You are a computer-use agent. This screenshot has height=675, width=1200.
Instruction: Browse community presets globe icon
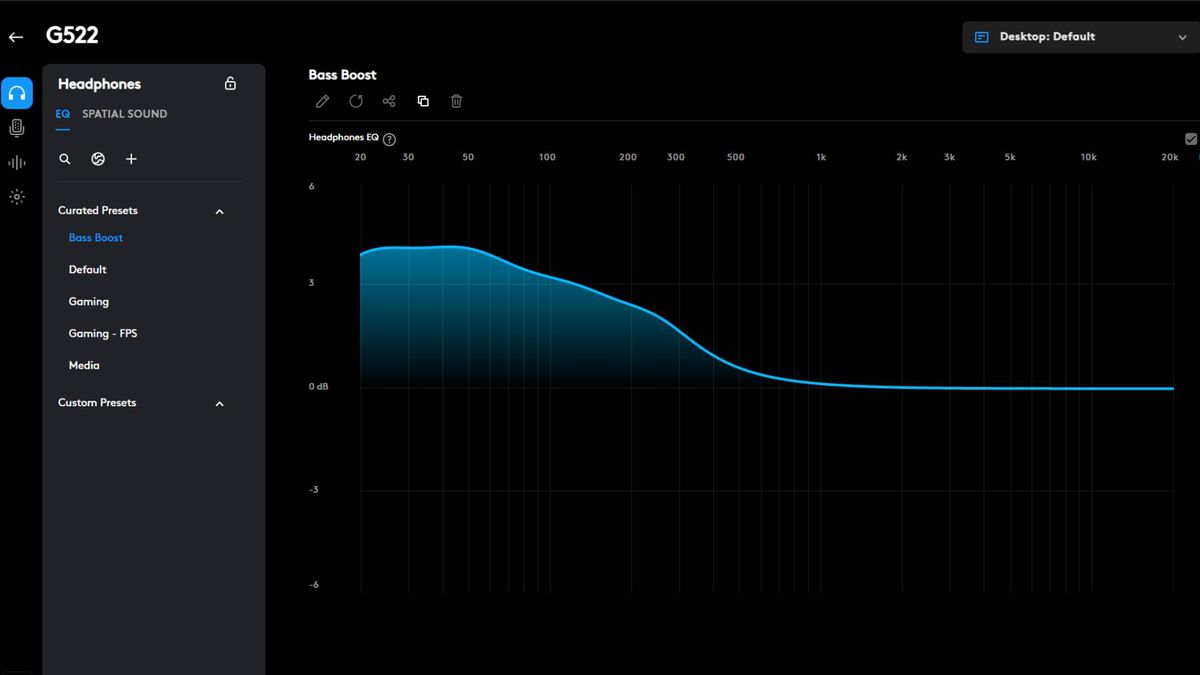(x=98, y=159)
